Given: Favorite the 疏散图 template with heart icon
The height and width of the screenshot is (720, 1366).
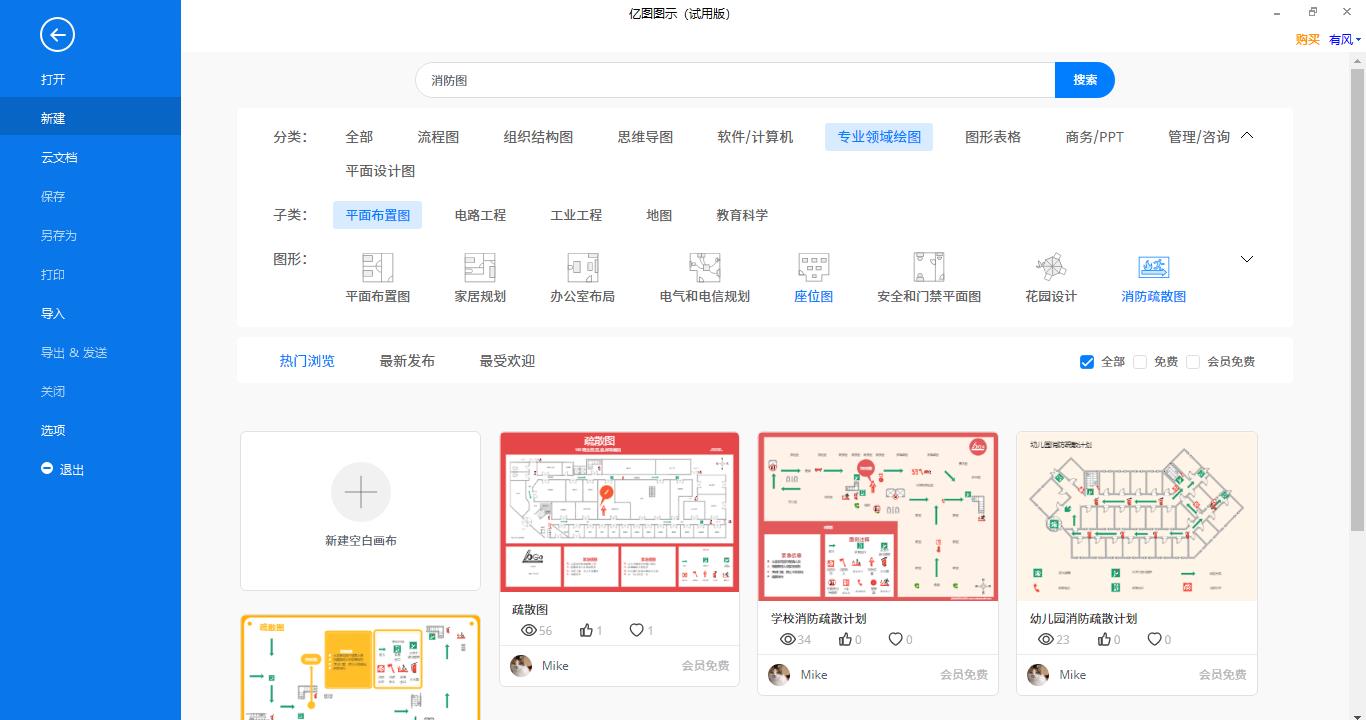Looking at the screenshot, I should (636, 630).
